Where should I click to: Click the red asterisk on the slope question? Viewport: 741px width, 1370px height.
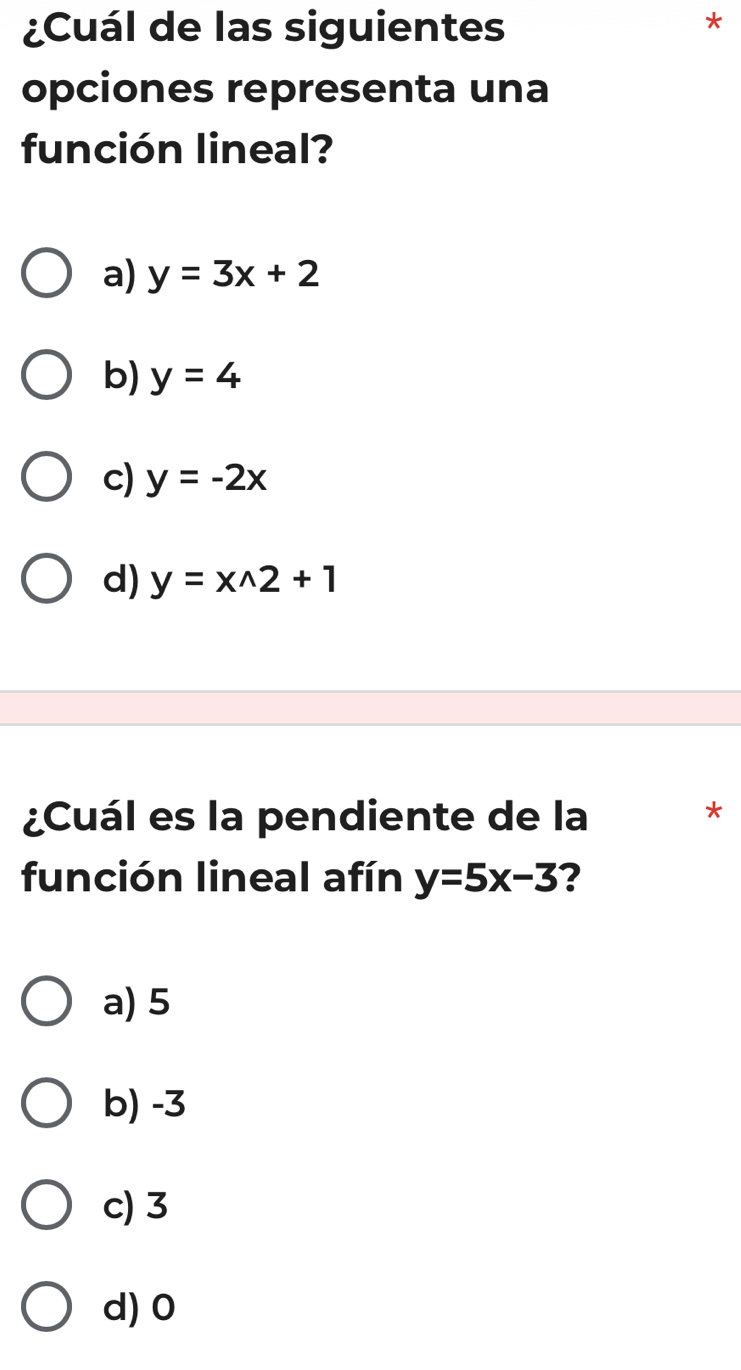pyautogui.click(x=711, y=812)
